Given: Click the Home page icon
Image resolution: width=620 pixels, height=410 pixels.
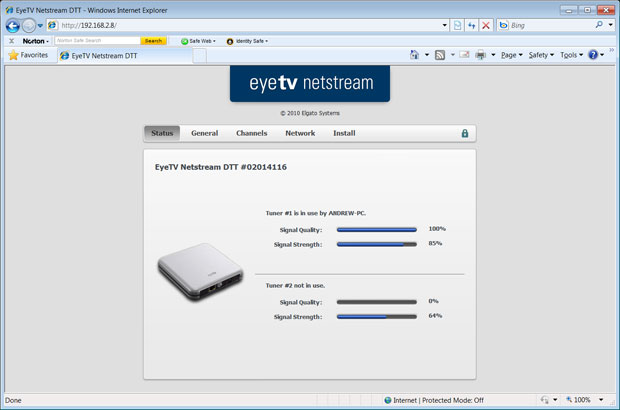Looking at the screenshot, I should (414, 55).
